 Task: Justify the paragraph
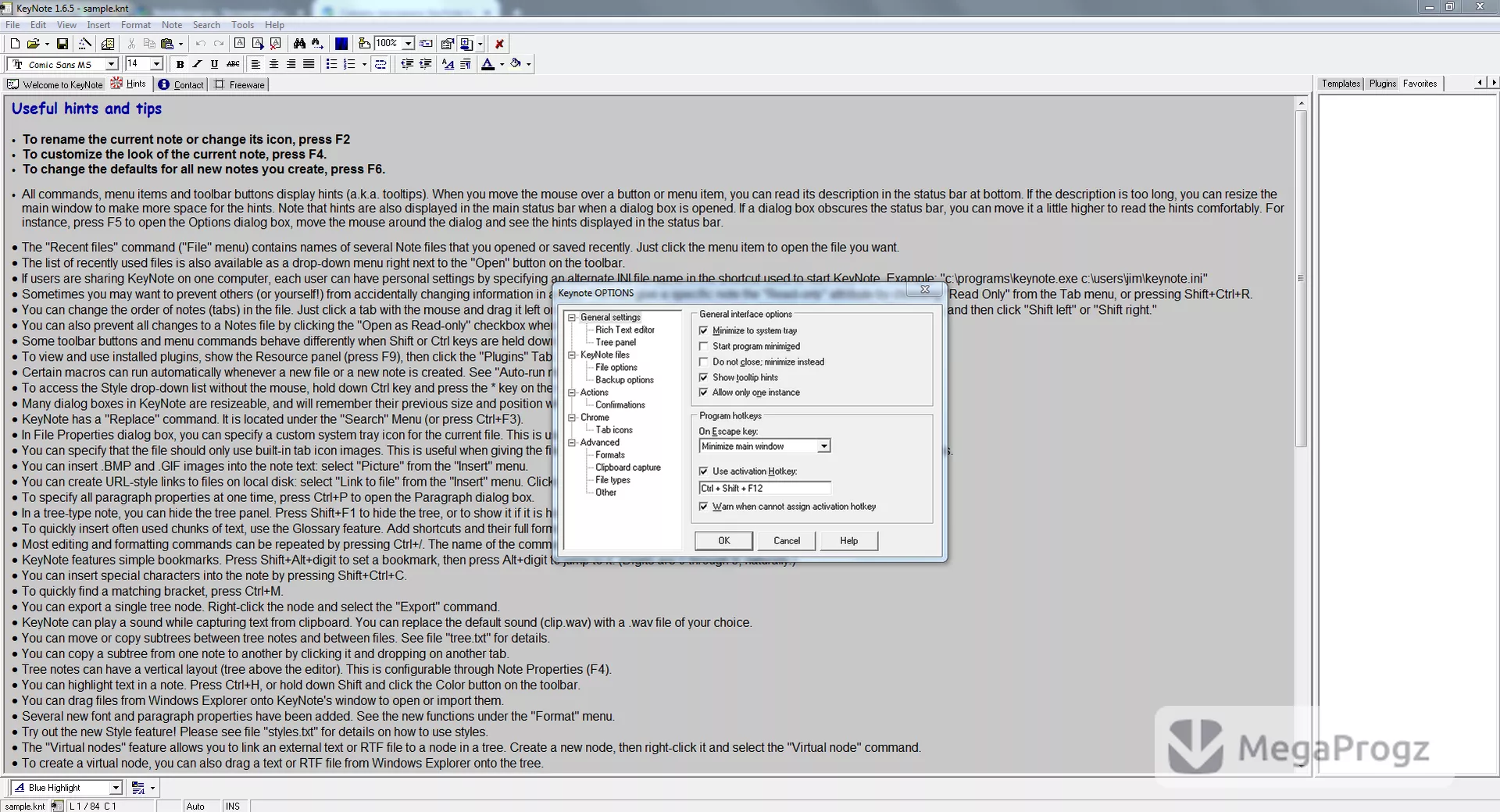point(309,64)
